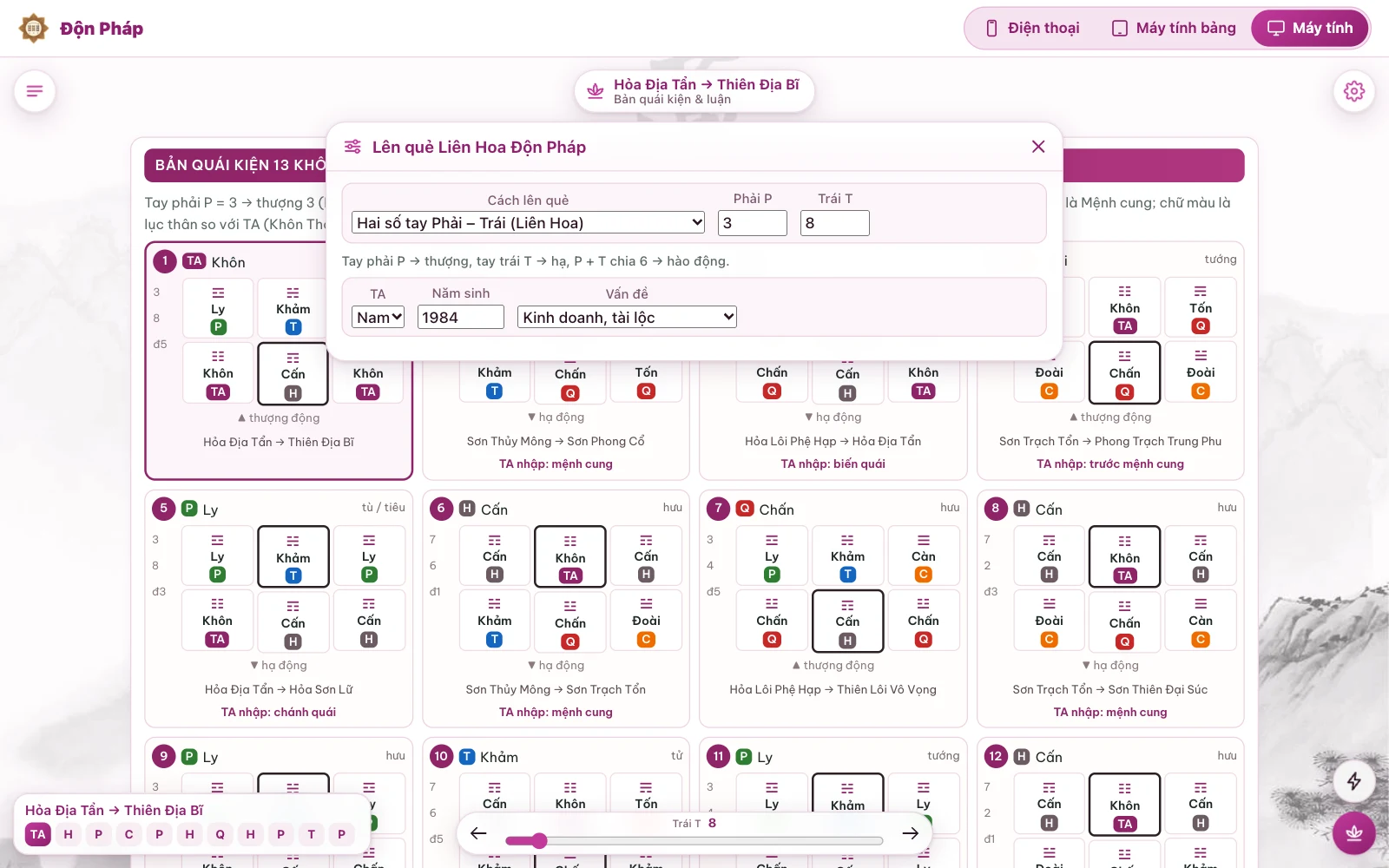The height and width of the screenshot is (868, 1389).
Task: Click the Trái T slider handle
Action: pos(539,840)
